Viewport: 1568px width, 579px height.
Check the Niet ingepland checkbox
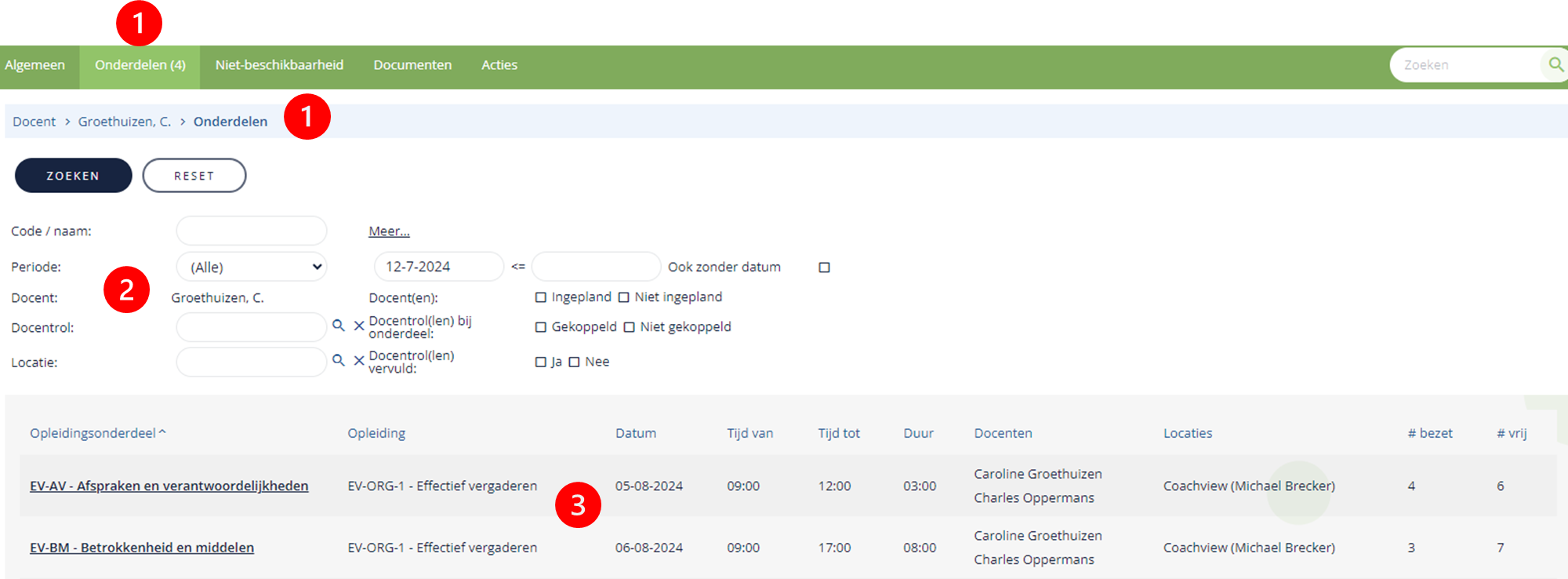pyautogui.click(x=623, y=297)
